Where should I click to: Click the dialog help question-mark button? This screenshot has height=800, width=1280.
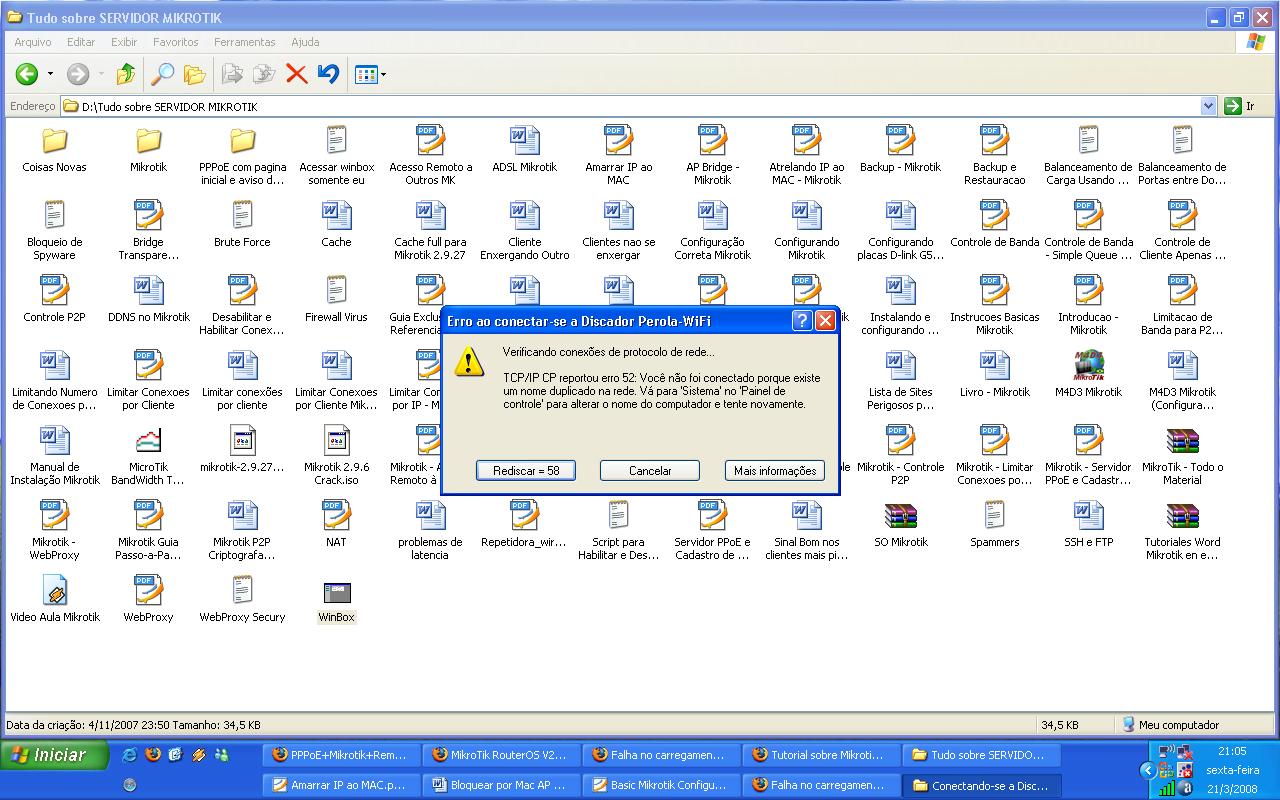click(802, 321)
